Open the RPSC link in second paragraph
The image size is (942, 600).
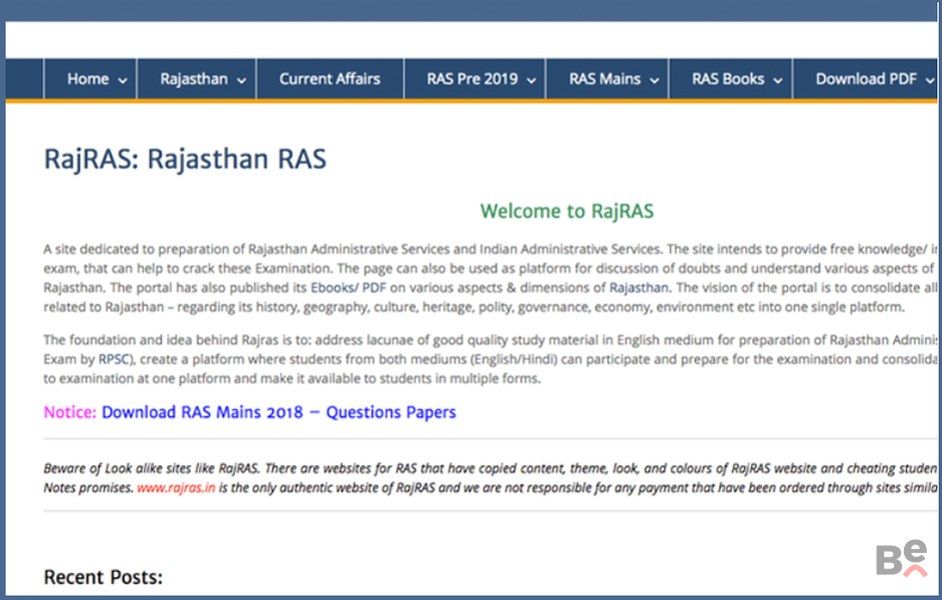coord(115,358)
